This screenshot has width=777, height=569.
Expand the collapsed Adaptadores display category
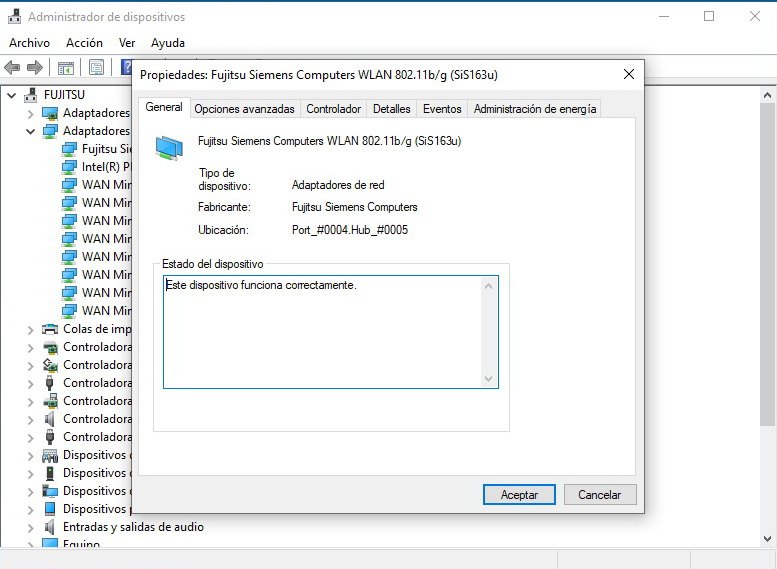30,114
